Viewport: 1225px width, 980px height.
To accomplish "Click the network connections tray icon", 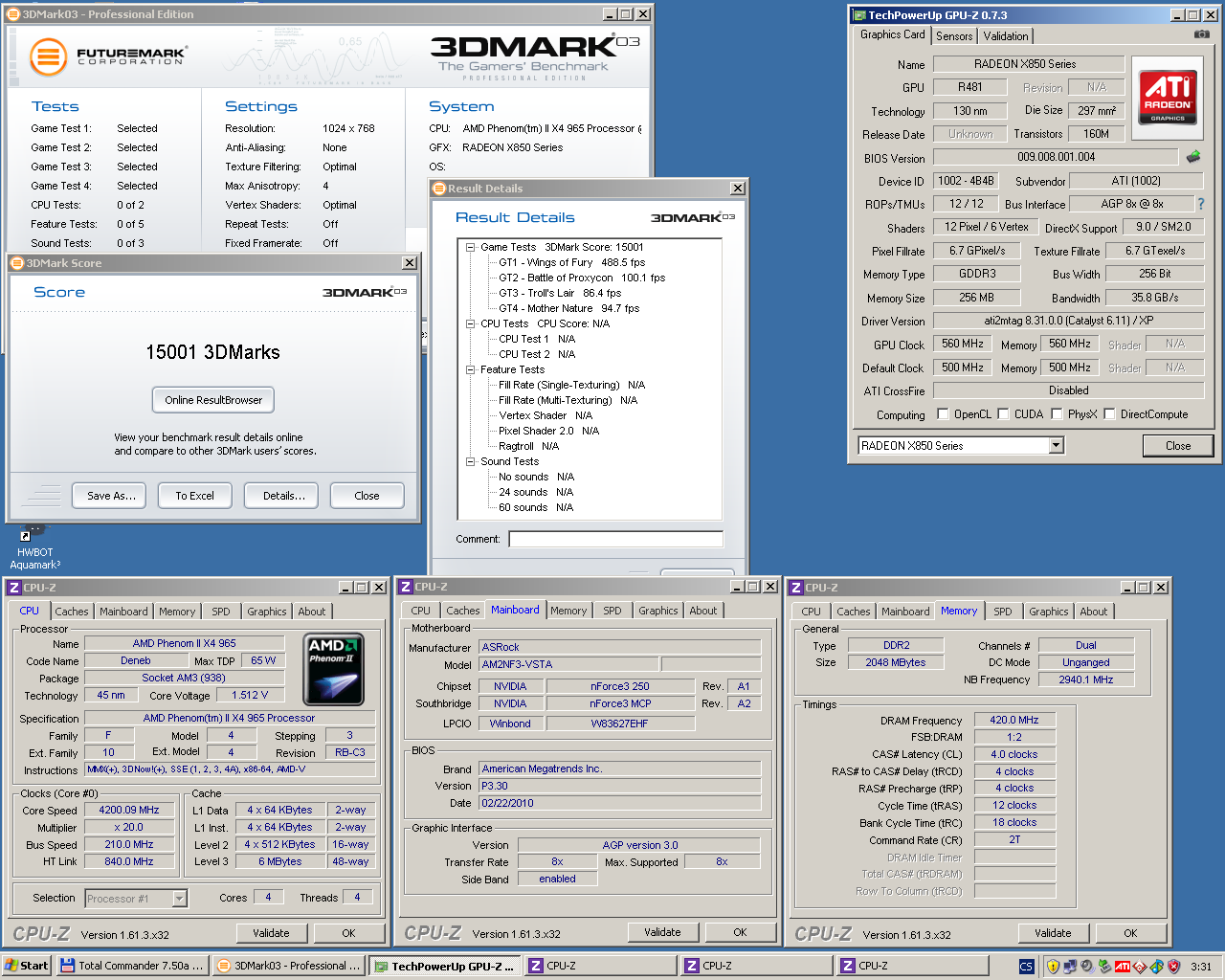I will pyautogui.click(x=1070, y=967).
